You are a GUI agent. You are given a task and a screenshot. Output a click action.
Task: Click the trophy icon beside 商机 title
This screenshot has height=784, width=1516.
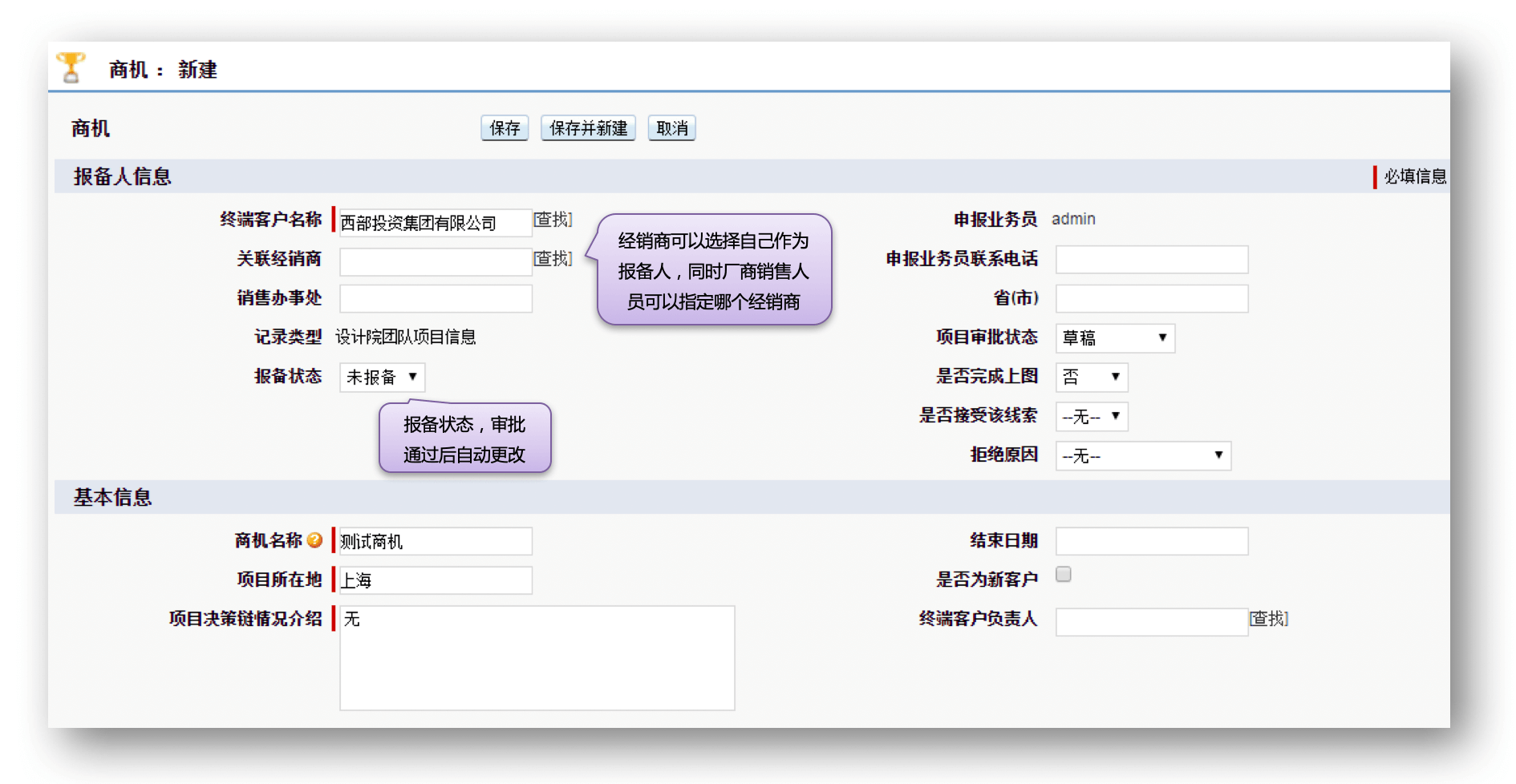coord(71,68)
